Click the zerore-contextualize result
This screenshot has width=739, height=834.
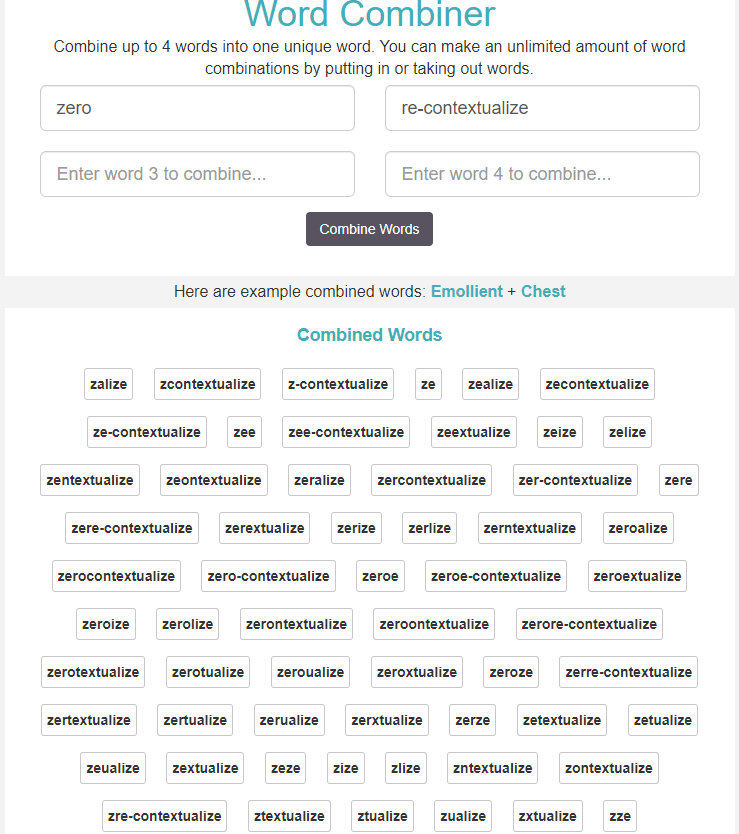(x=589, y=624)
